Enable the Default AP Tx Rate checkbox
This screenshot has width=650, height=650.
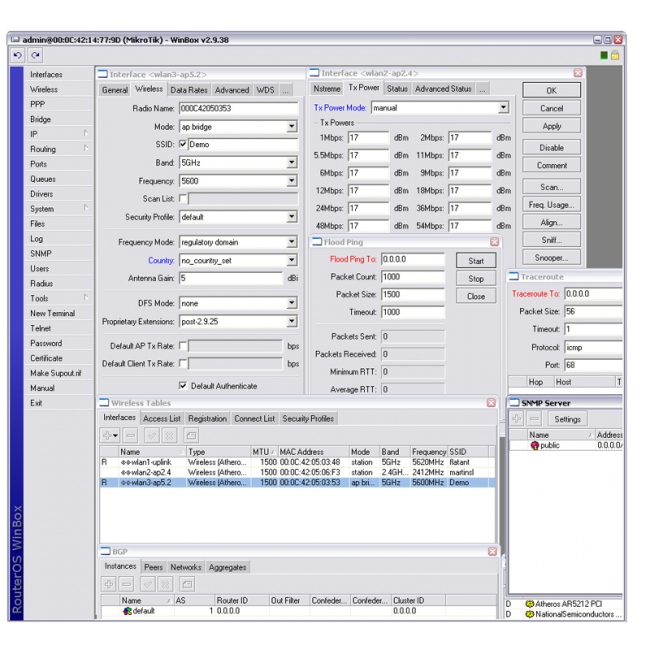point(183,346)
